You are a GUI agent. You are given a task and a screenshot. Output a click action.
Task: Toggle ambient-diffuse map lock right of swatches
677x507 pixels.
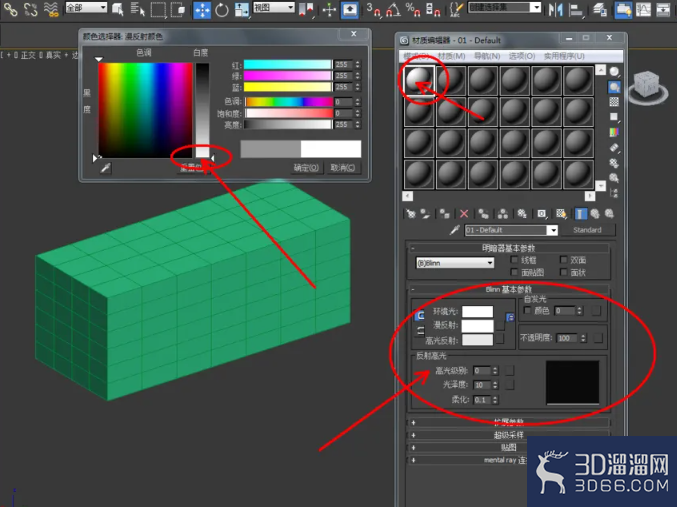(x=510, y=318)
